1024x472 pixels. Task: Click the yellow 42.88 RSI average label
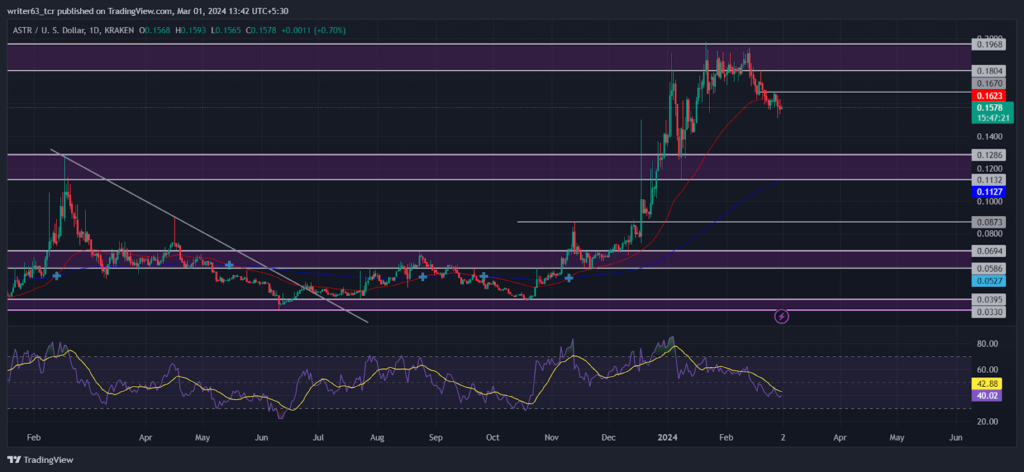tap(987, 384)
